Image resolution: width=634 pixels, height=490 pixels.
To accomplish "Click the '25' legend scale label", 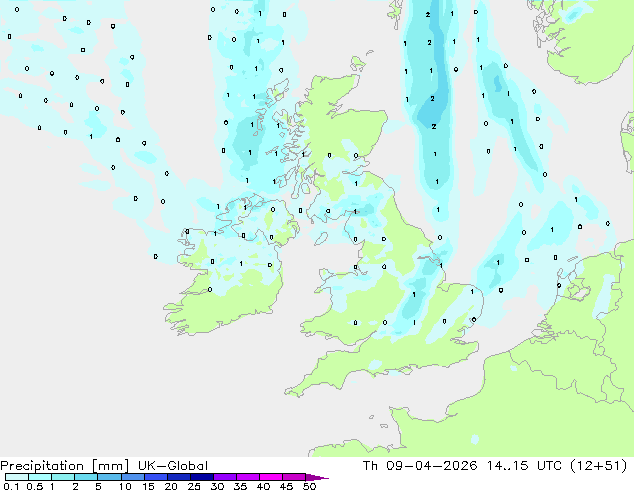I will [x=194, y=486].
